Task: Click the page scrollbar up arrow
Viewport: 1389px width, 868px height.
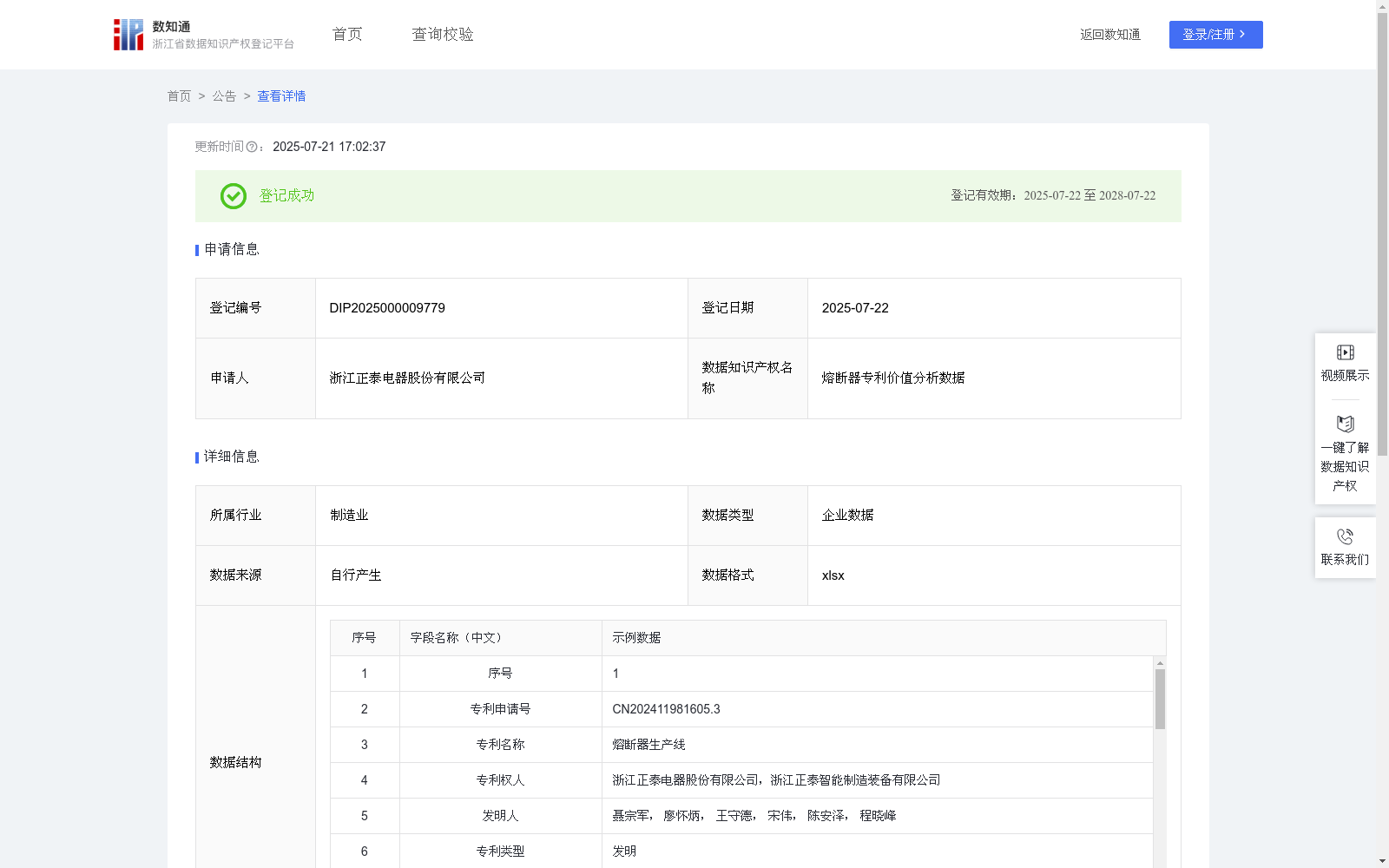Action: (x=1382, y=6)
